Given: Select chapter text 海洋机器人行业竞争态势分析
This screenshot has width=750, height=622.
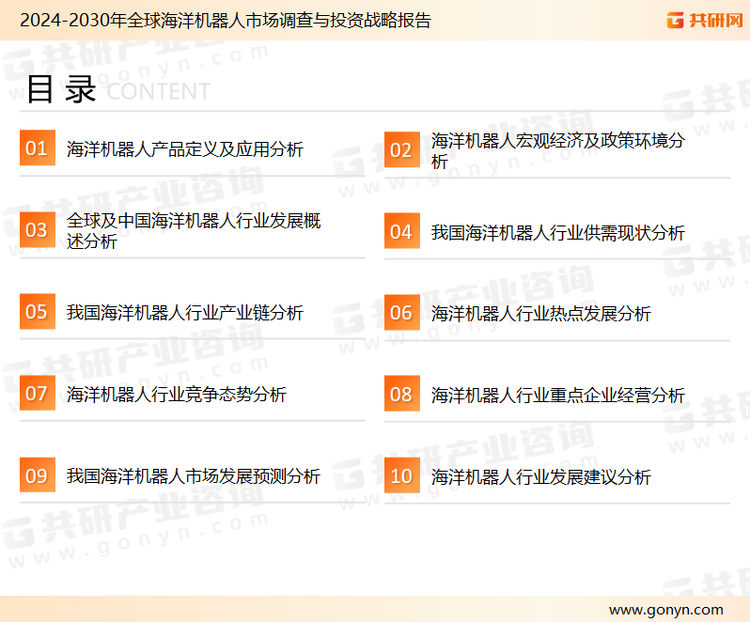Looking at the screenshot, I should coord(176,394).
